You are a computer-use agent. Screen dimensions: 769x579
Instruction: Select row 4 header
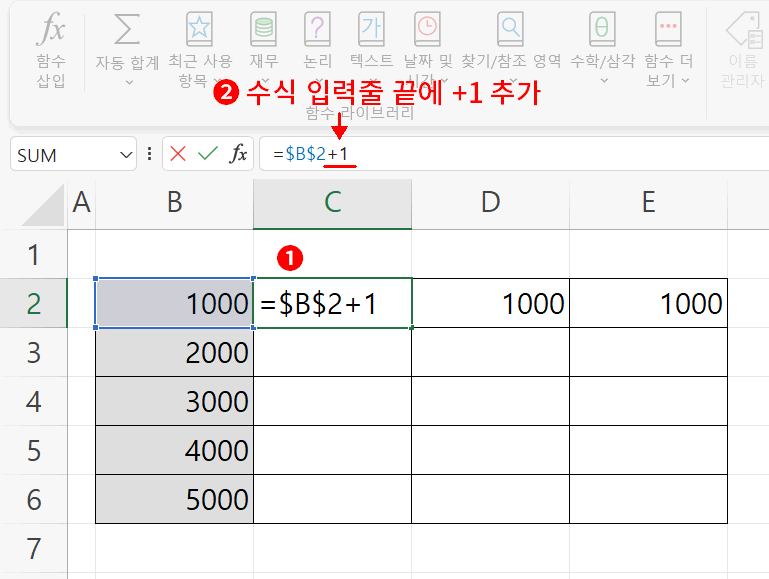coord(33,401)
